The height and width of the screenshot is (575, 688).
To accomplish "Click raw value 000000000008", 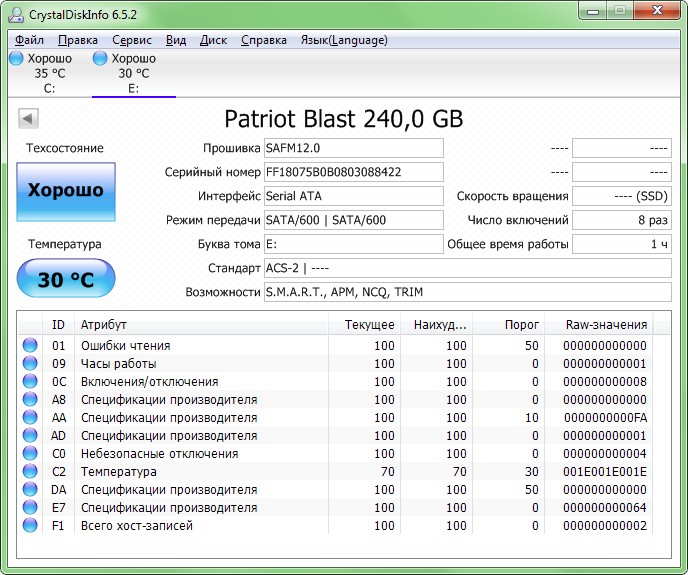I will pyautogui.click(x=605, y=381).
